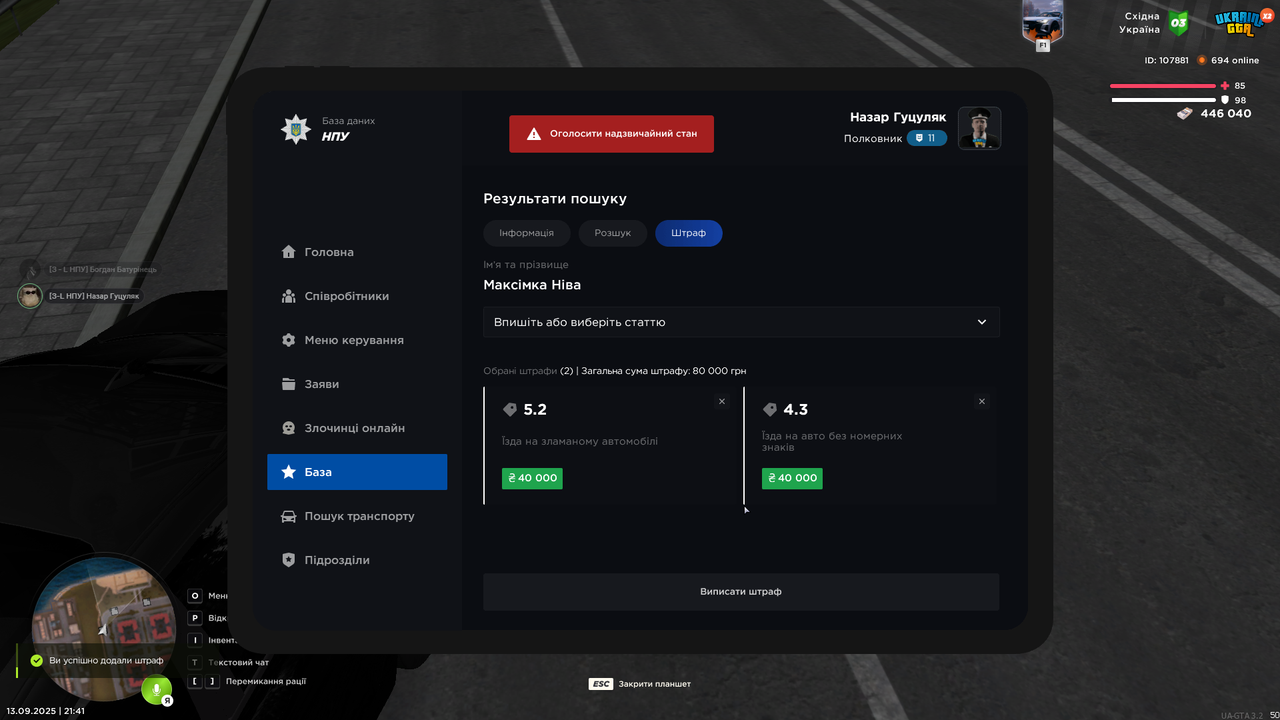Open the Заяви section
The image size is (1280, 720).
pos(357,384)
